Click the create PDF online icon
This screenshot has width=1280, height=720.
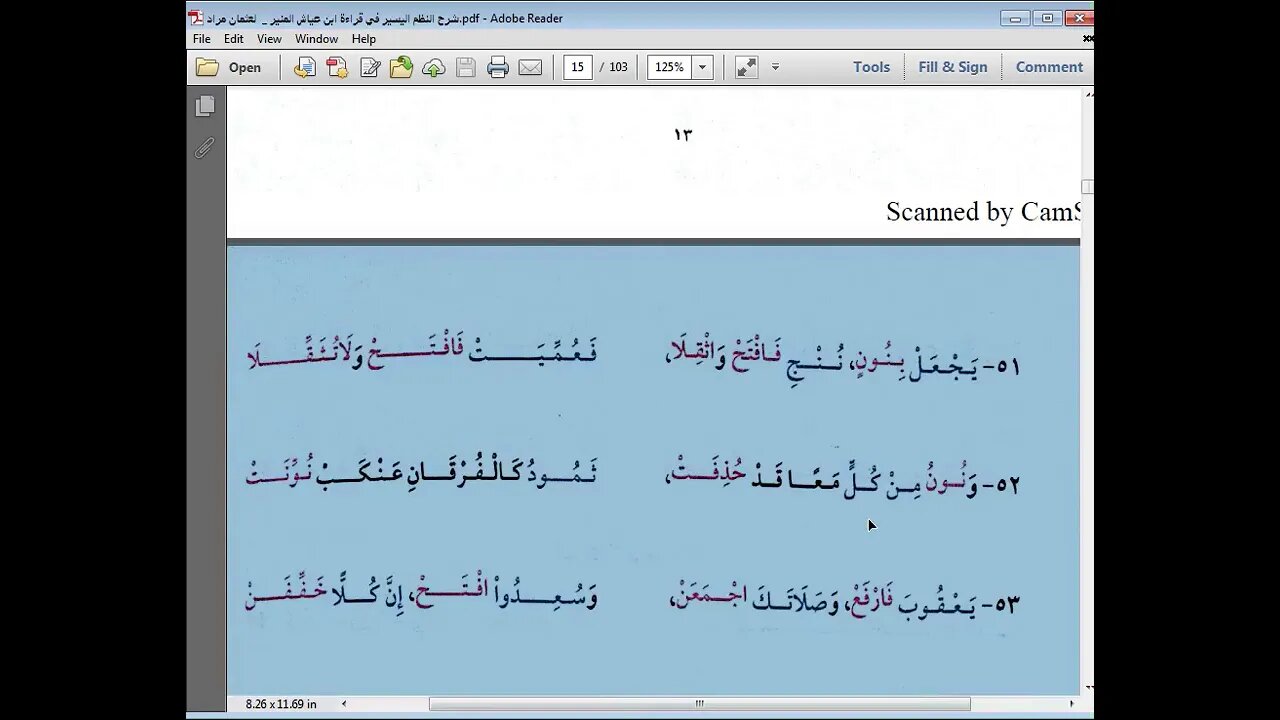click(x=337, y=67)
